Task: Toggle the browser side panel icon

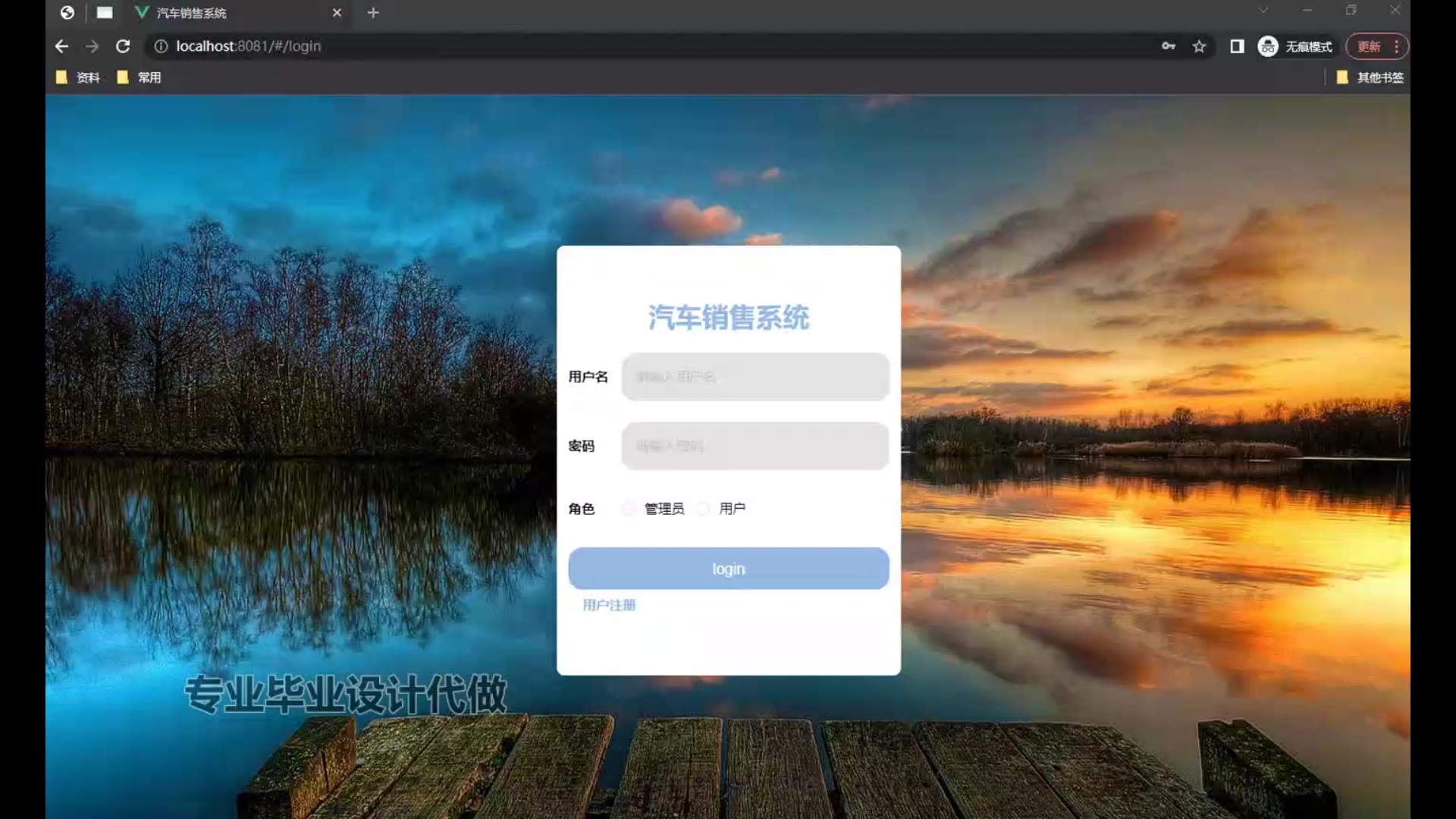Action: (1237, 46)
